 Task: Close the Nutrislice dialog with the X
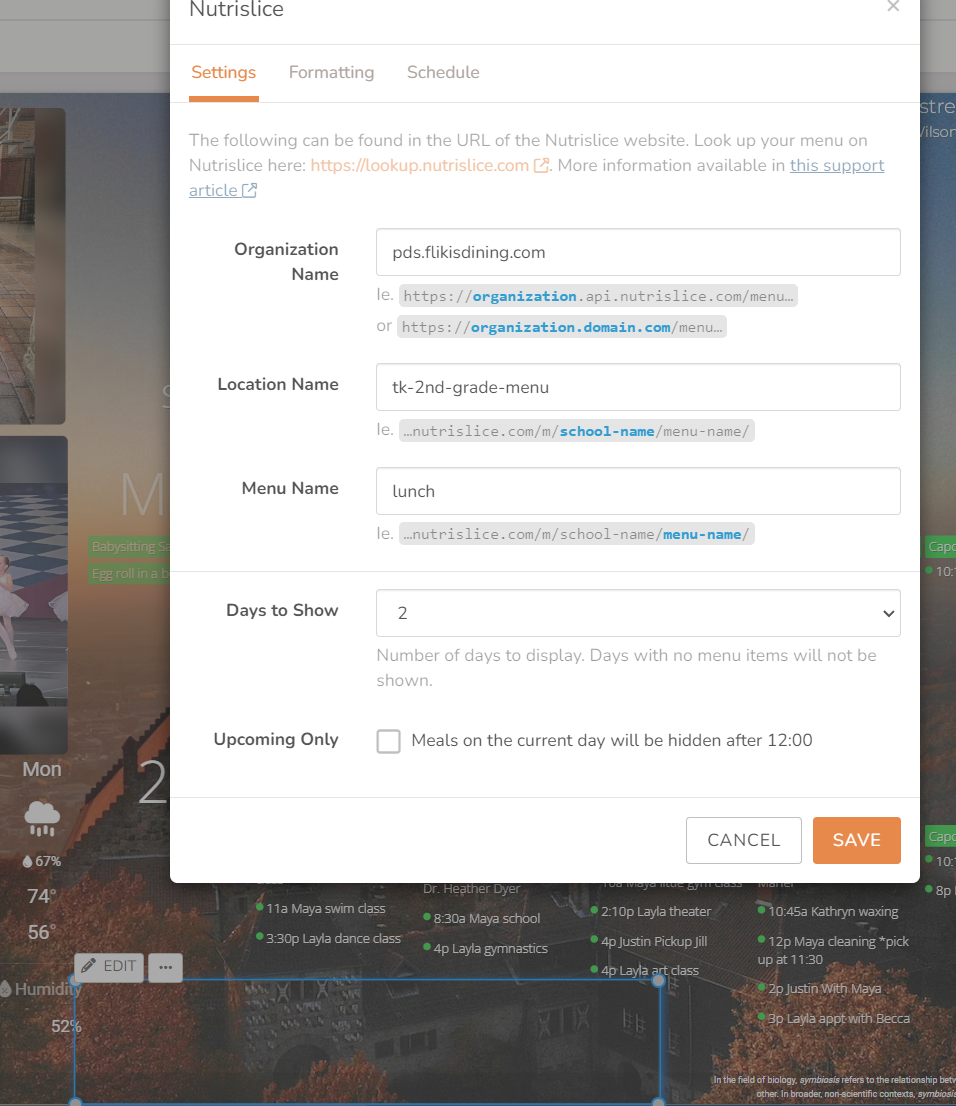point(893,7)
